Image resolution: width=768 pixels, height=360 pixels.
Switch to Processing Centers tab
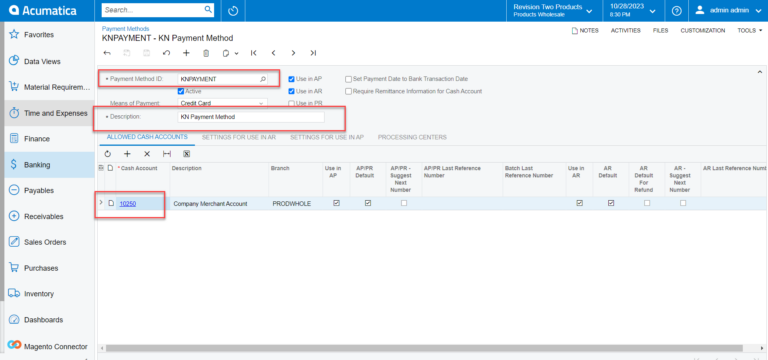pos(412,137)
